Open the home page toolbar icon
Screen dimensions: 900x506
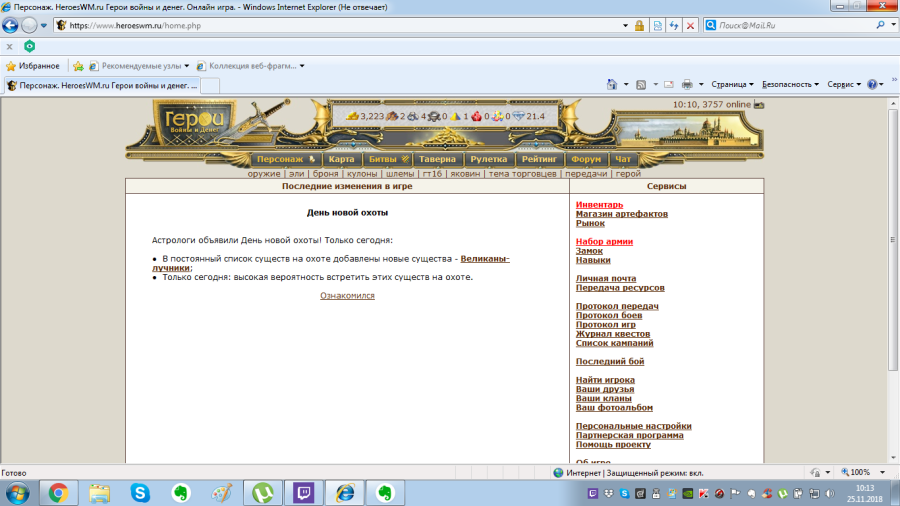(x=612, y=85)
